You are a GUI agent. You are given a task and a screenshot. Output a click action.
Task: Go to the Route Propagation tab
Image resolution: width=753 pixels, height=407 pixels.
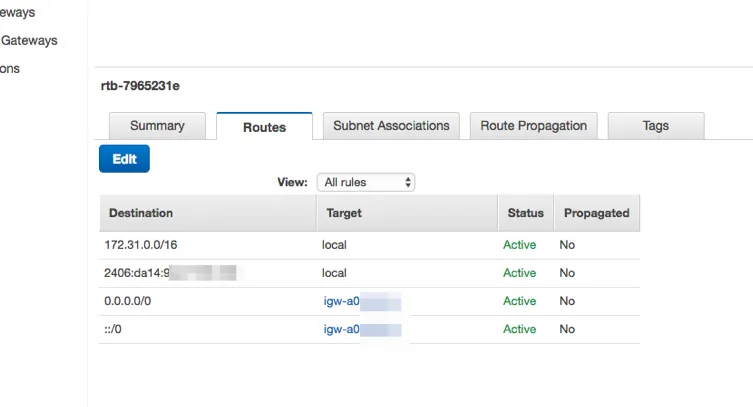tap(534, 126)
